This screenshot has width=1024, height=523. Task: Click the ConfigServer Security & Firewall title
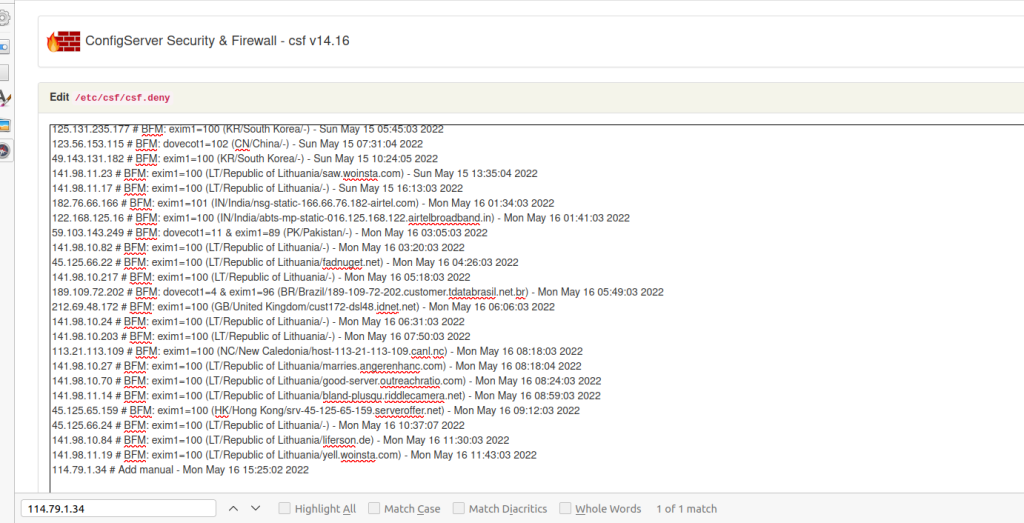point(217,41)
